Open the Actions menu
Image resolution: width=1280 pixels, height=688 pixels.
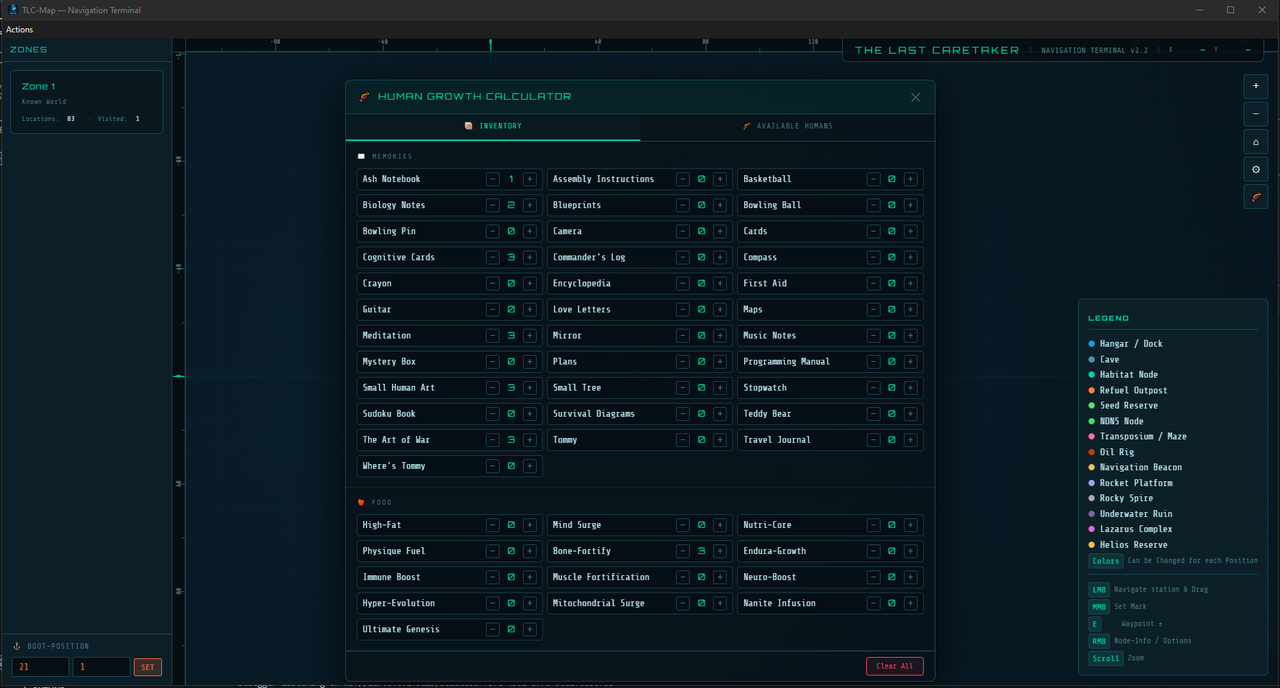(x=19, y=30)
